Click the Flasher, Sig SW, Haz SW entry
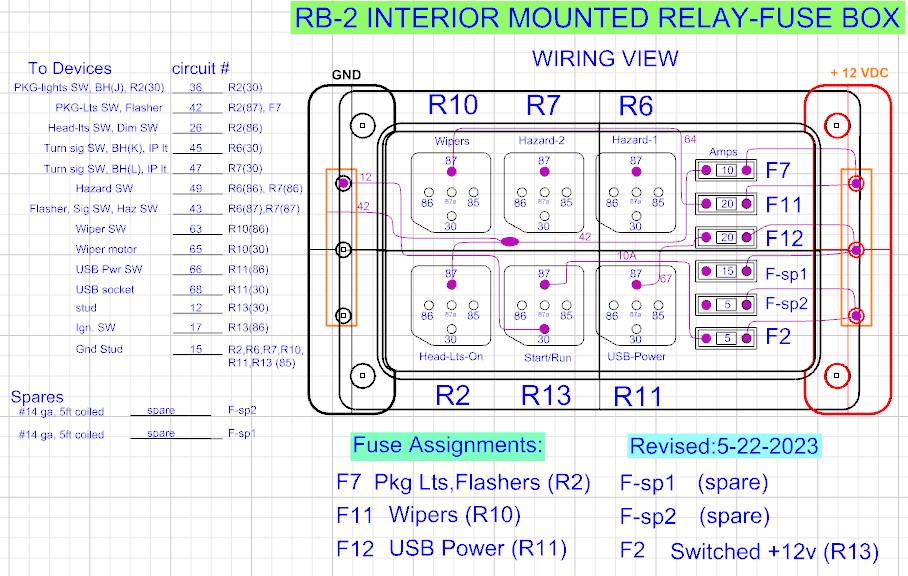This screenshot has width=908, height=576. 94,208
